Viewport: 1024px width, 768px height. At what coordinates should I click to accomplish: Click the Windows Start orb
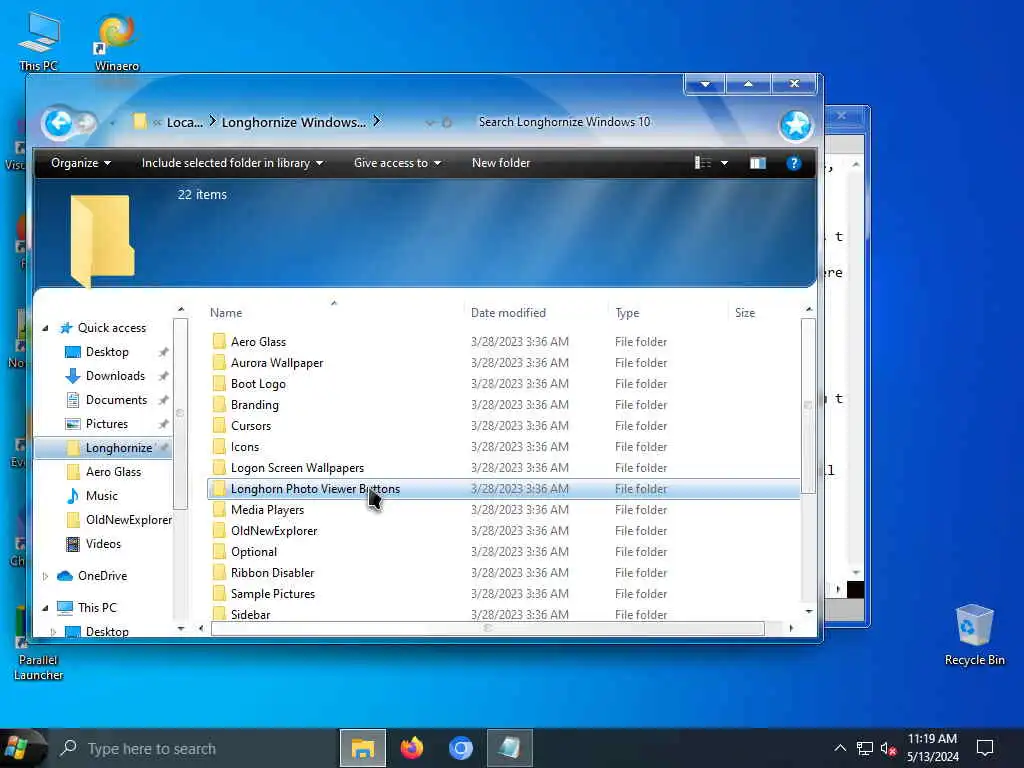(x=18, y=748)
